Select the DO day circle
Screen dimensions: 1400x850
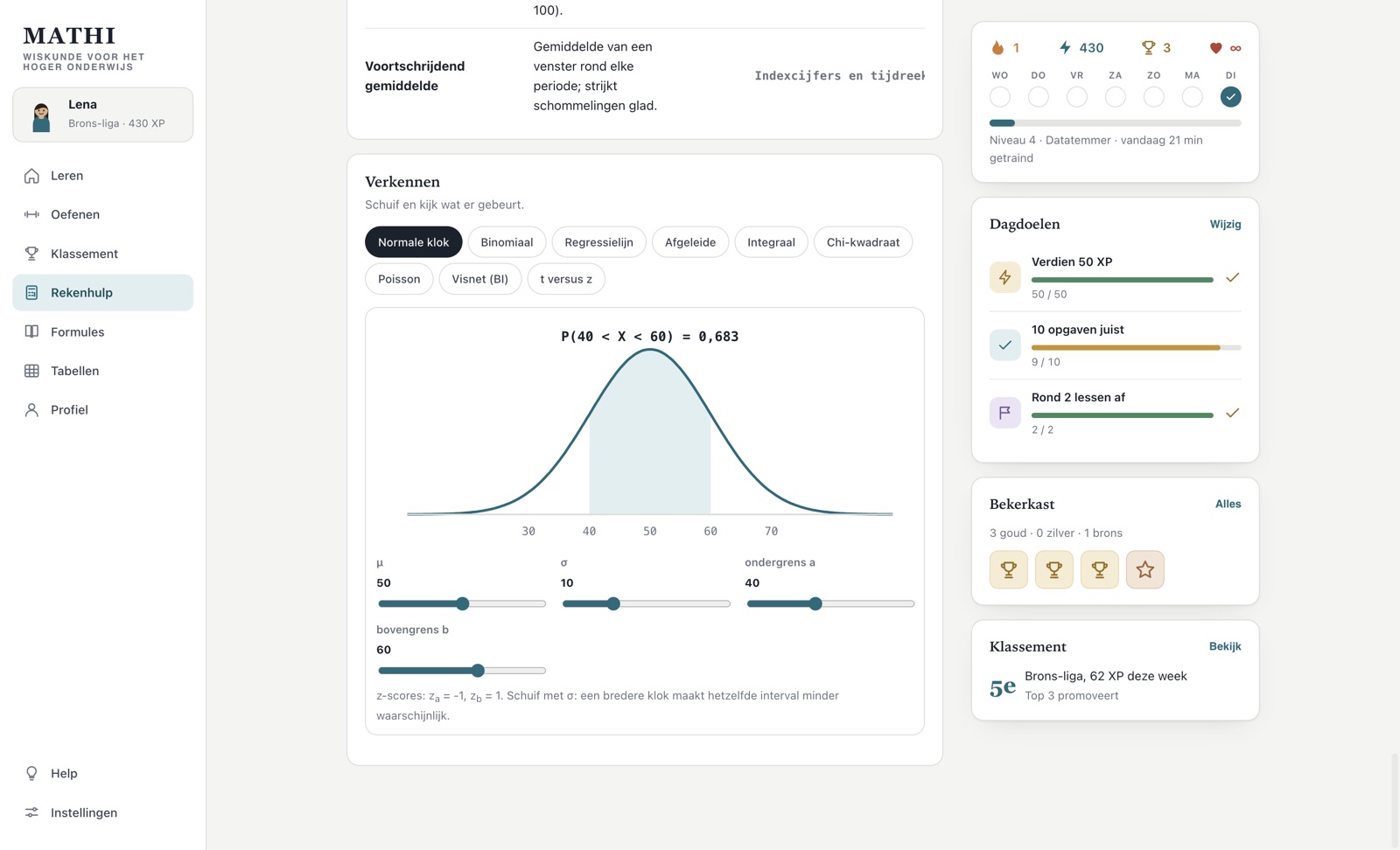click(x=1039, y=97)
